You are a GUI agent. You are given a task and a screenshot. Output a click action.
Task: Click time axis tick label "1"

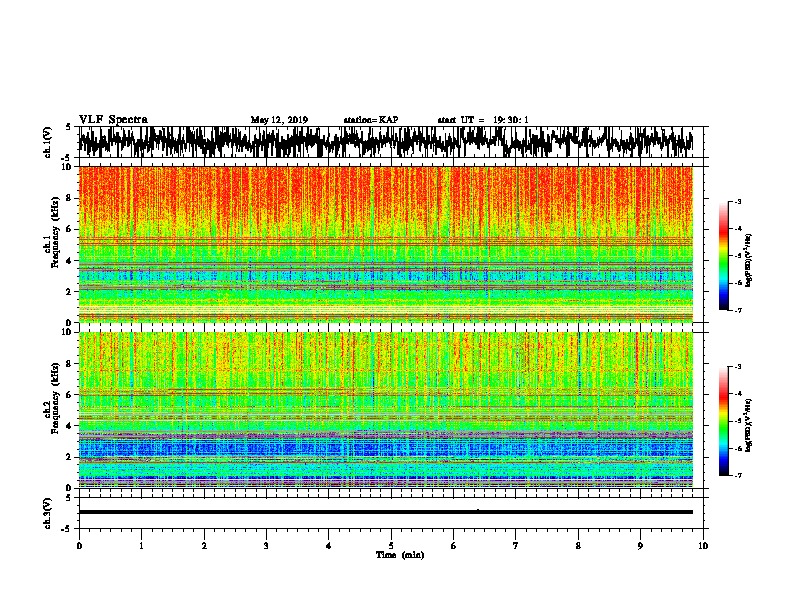(x=141, y=546)
